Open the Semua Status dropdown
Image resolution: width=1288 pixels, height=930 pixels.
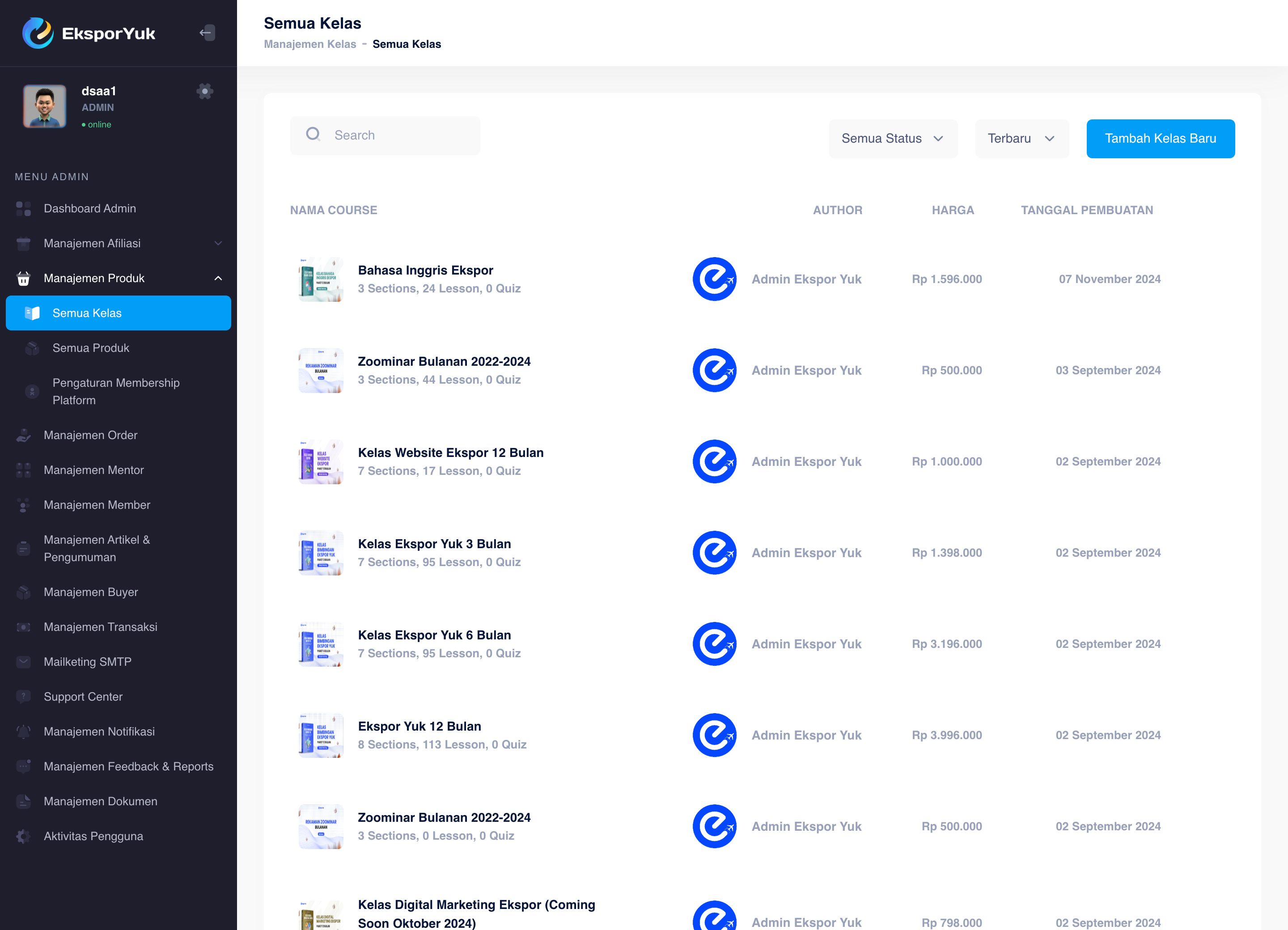893,139
